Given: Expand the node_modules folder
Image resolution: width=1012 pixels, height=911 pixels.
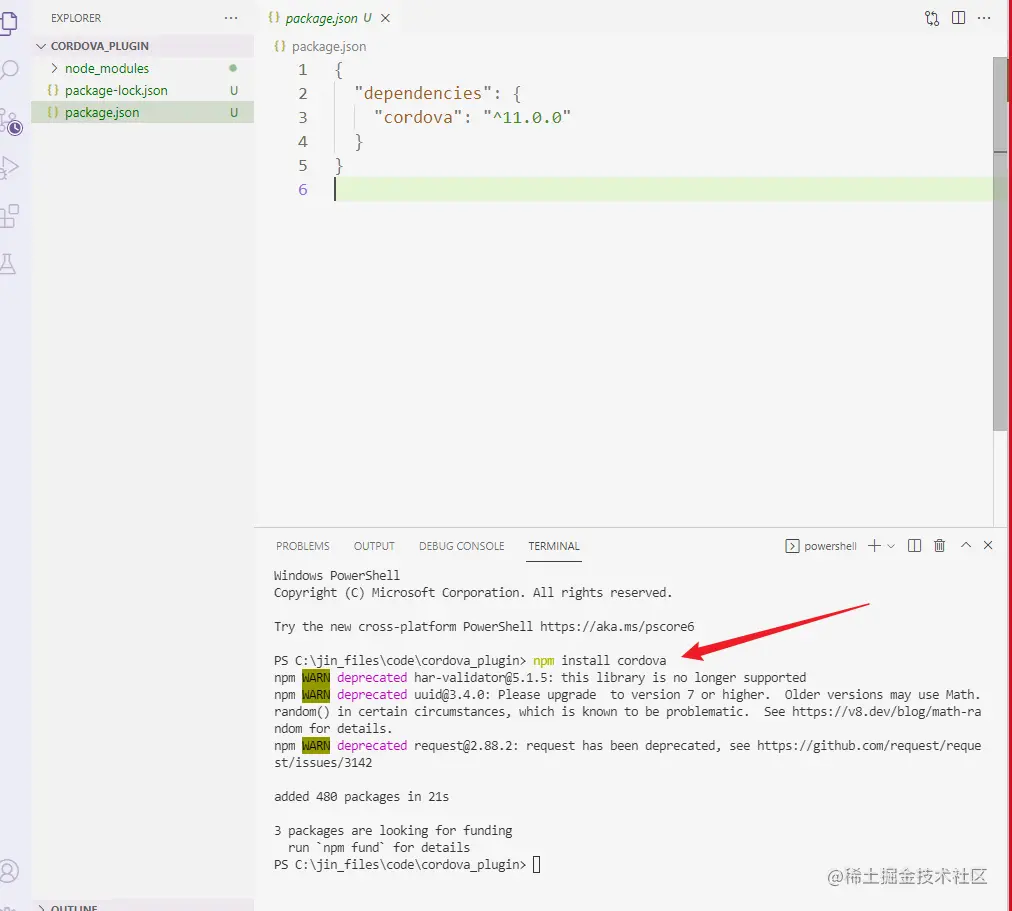Looking at the screenshot, I should click(x=142, y=68).
